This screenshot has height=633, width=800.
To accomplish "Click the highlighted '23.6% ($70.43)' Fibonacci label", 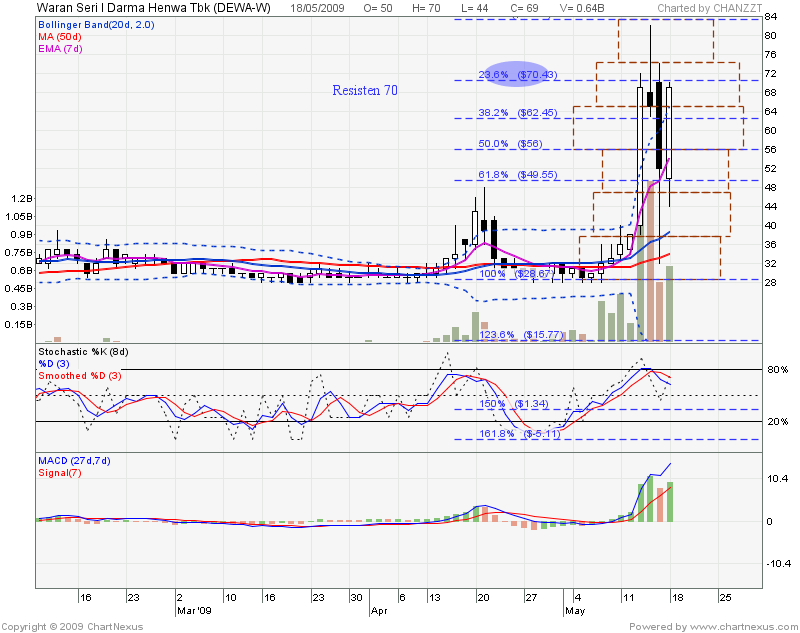I will pos(517,74).
